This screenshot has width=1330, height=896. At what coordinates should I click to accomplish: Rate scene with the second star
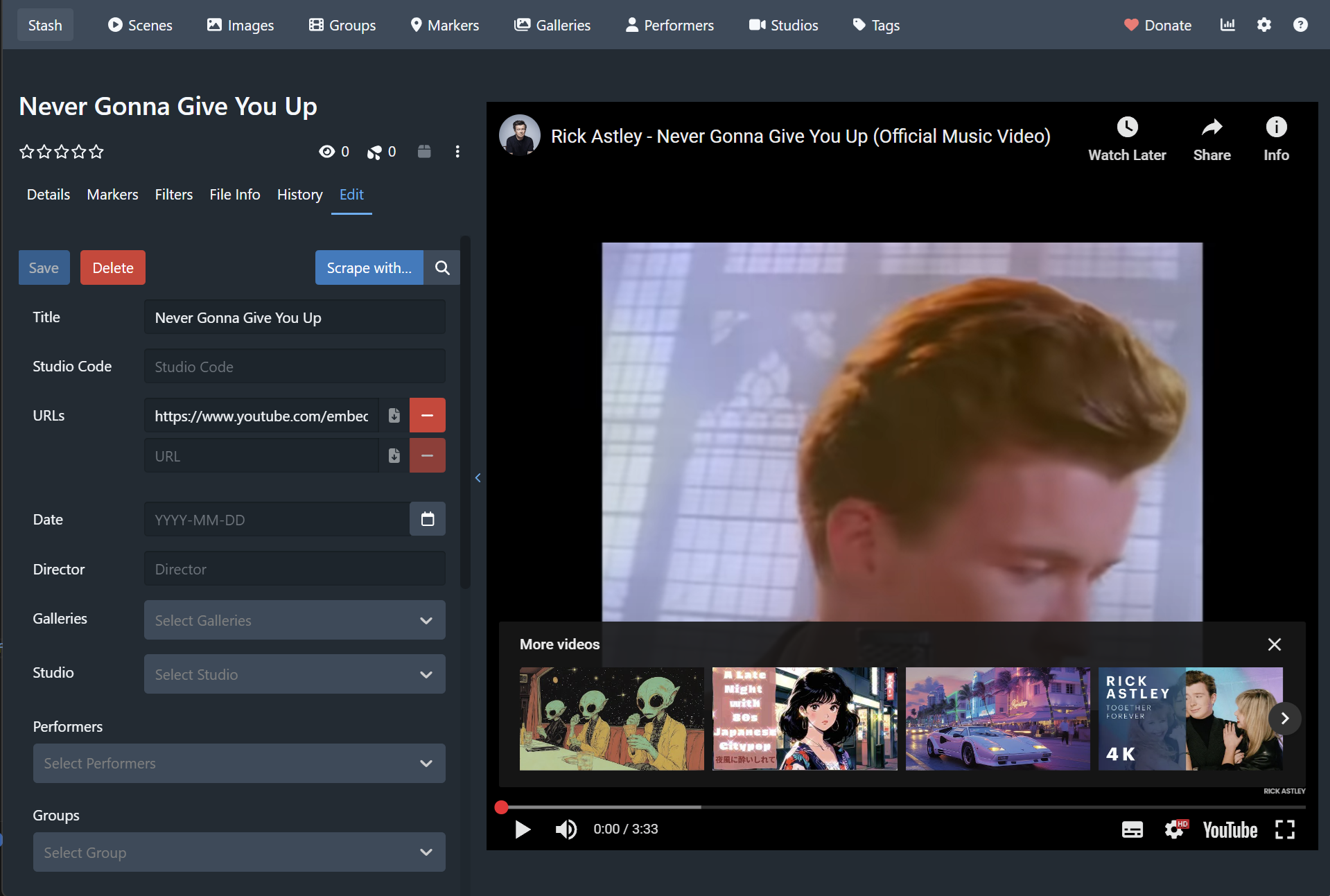(x=44, y=151)
